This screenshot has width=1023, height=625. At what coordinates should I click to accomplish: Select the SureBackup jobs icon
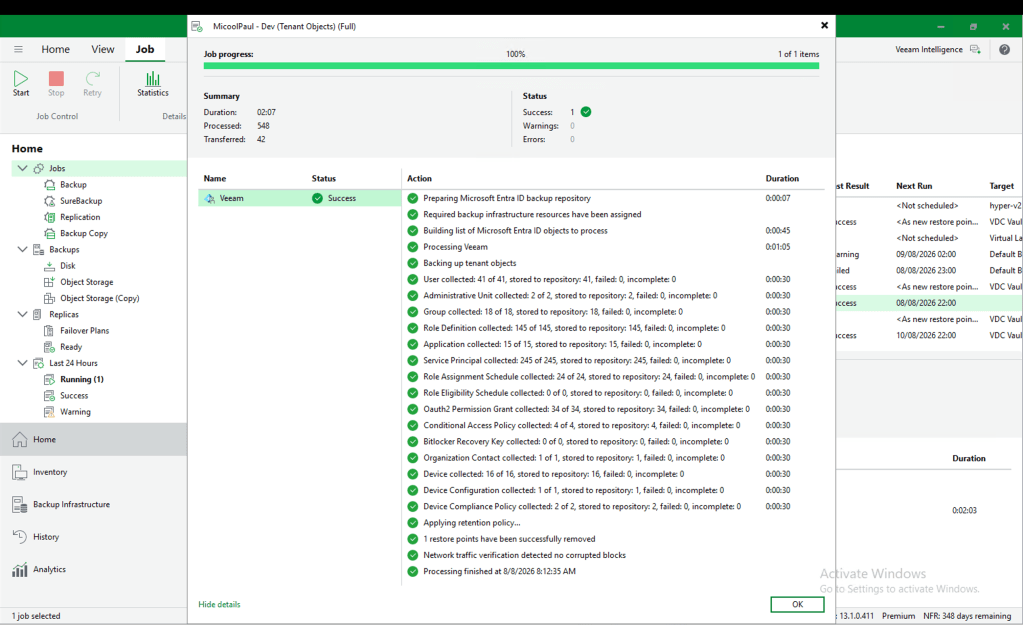click(50, 201)
